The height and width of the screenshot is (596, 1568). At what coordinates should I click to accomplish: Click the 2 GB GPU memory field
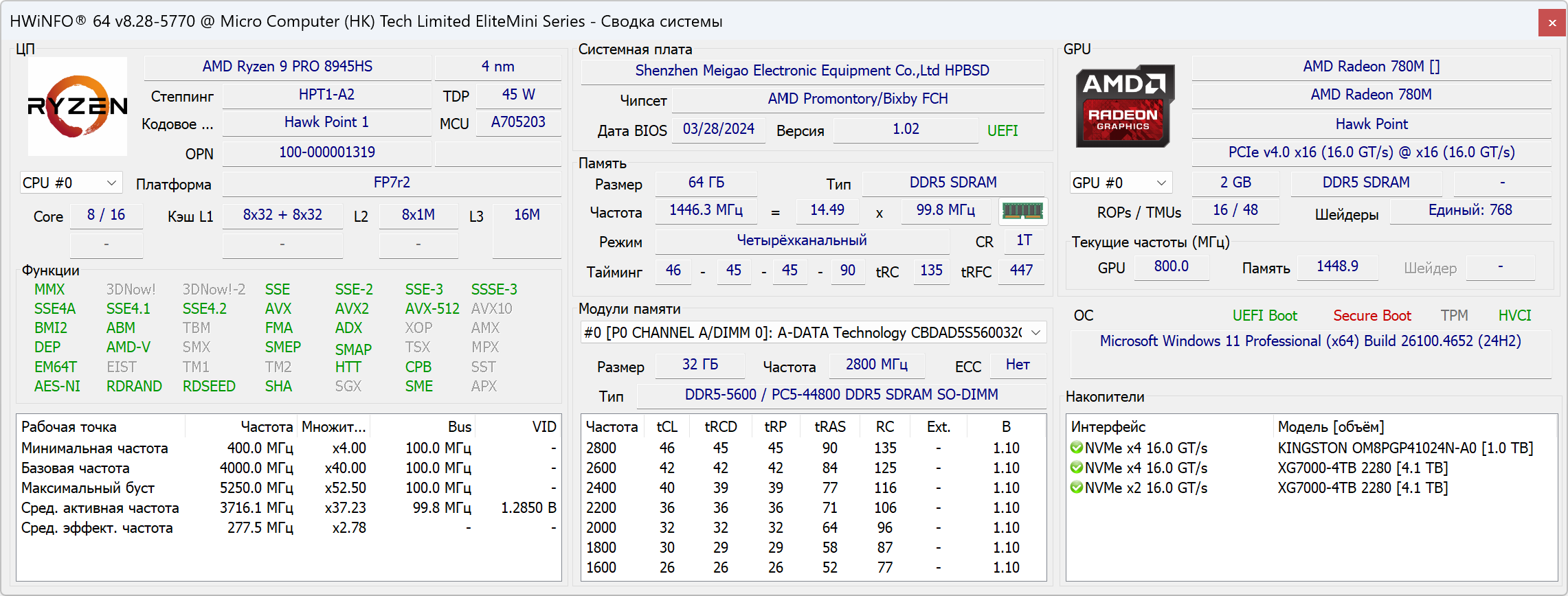tap(1235, 183)
